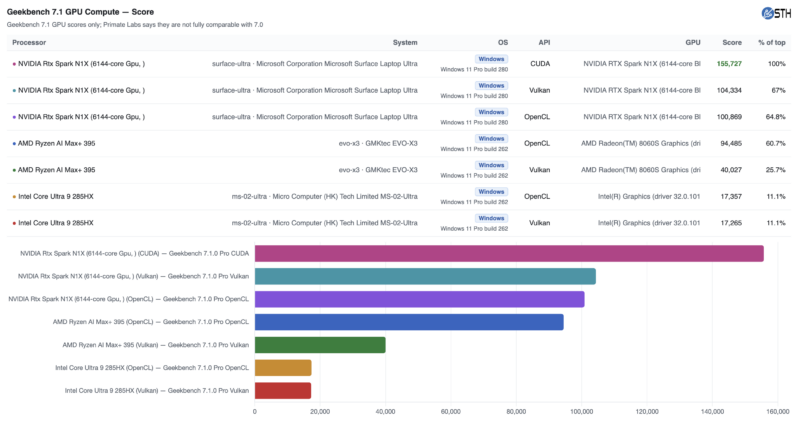Click the 64.8% of top cell
Image resolution: width=800 pixels, height=423 pixels.
(776, 117)
